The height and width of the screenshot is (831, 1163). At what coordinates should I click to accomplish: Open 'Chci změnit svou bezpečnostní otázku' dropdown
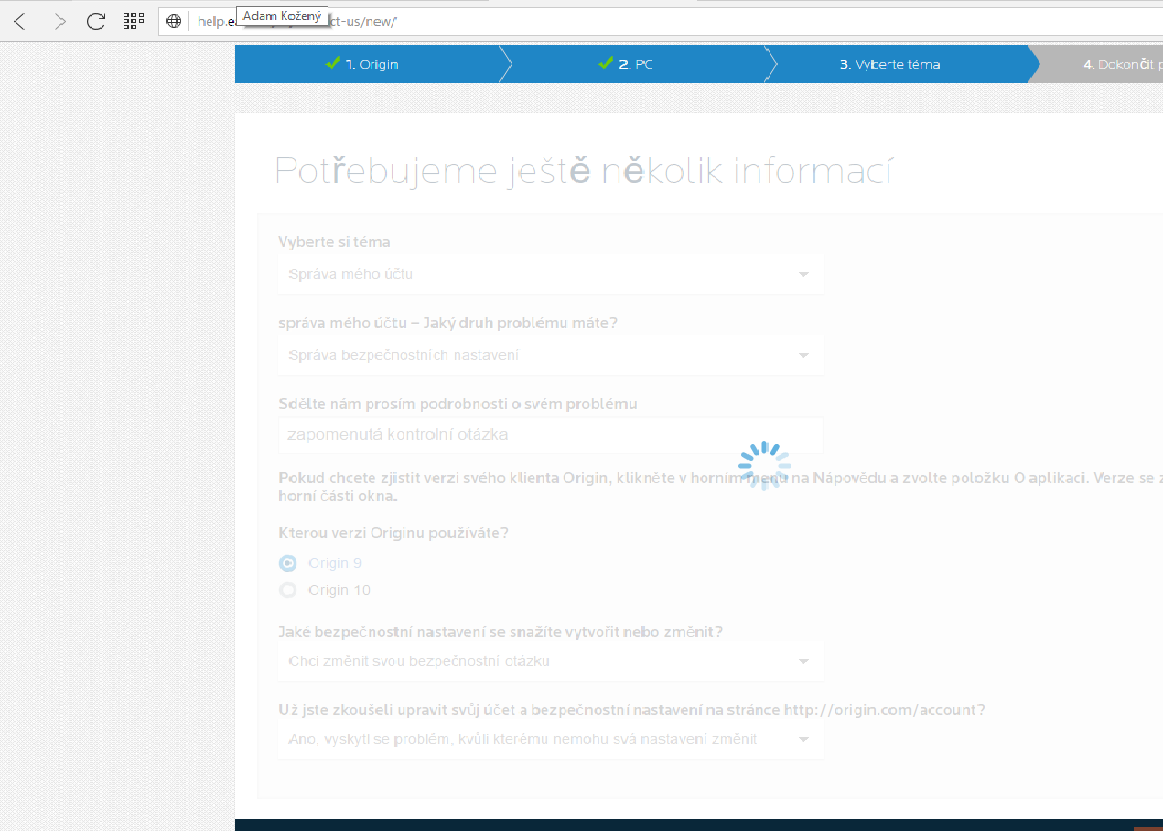coord(550,661)
